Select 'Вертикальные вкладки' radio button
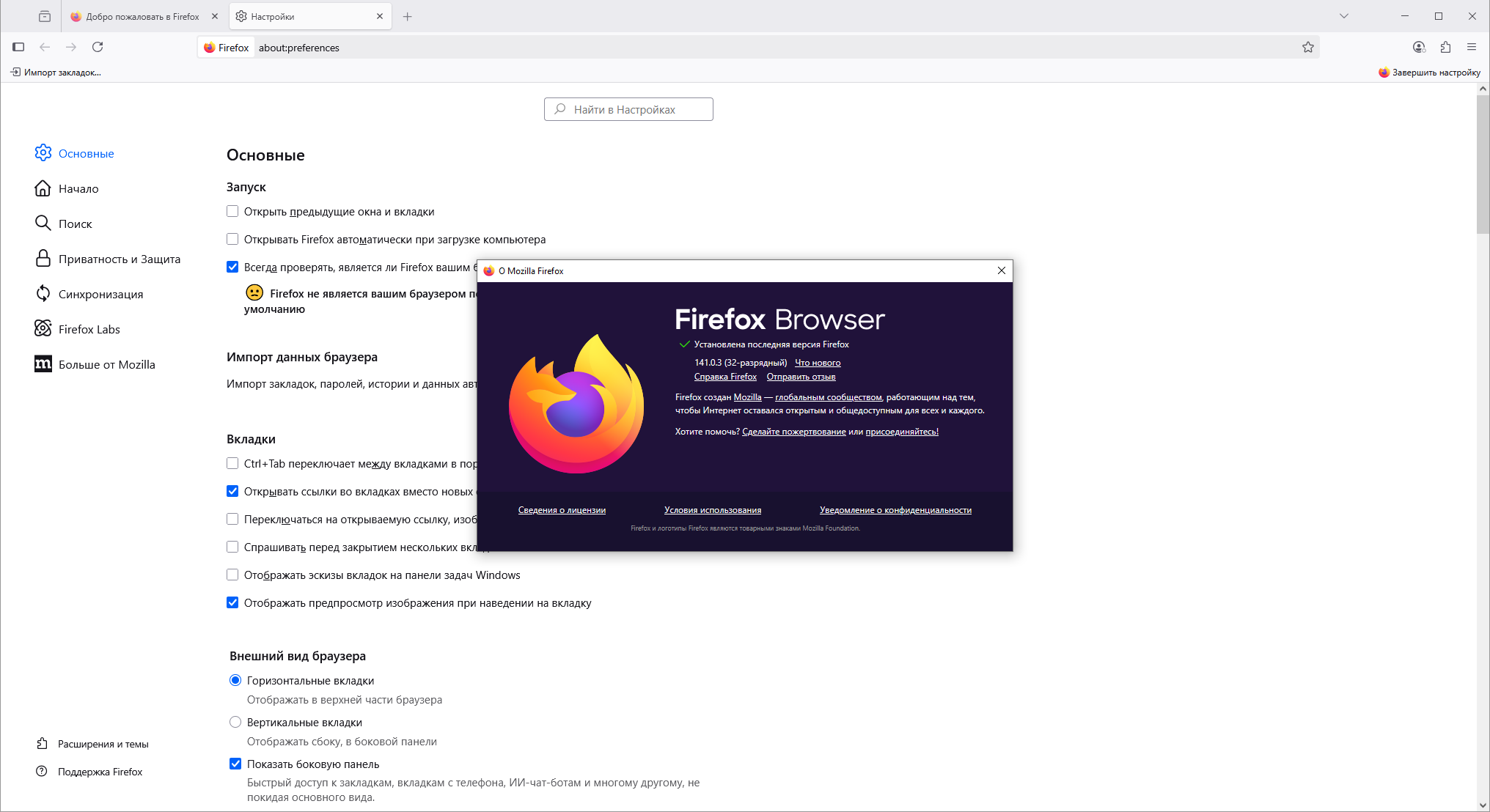Screen dimensions: 1490x812 [235, 722]
